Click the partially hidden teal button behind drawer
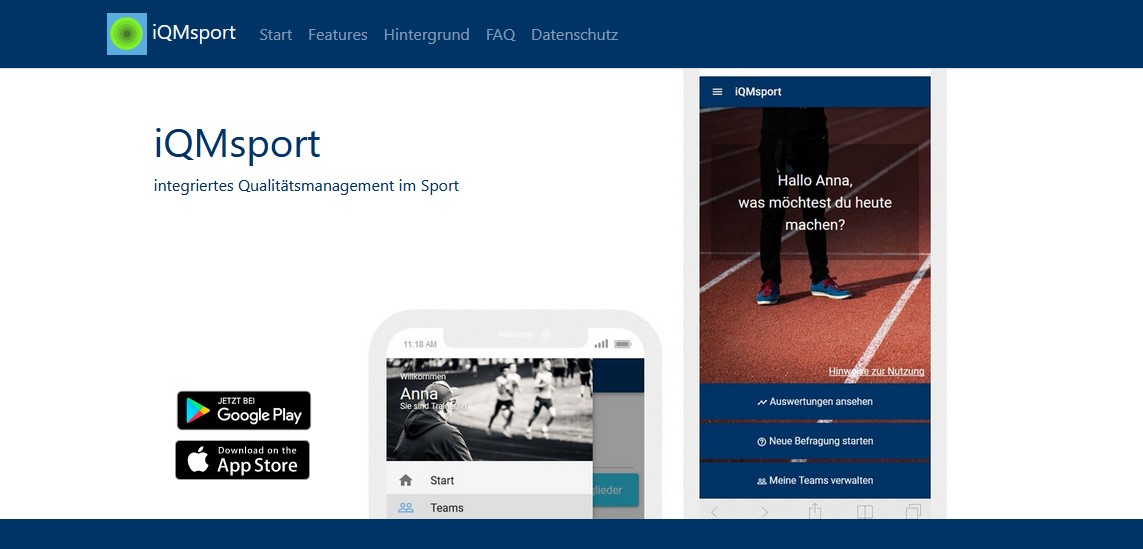 pyautogui.click(x=617, y=490)
